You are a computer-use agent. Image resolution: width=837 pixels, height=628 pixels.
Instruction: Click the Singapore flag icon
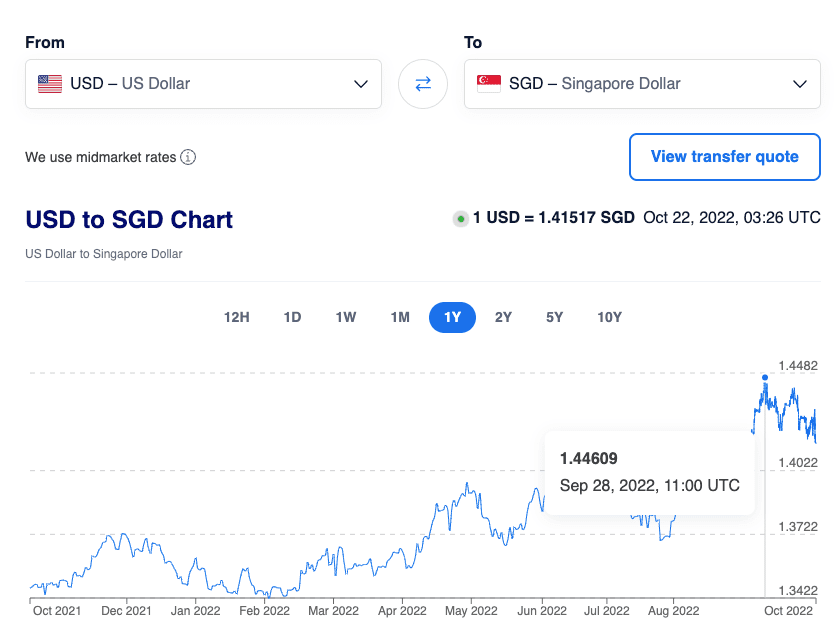[489, 84]
